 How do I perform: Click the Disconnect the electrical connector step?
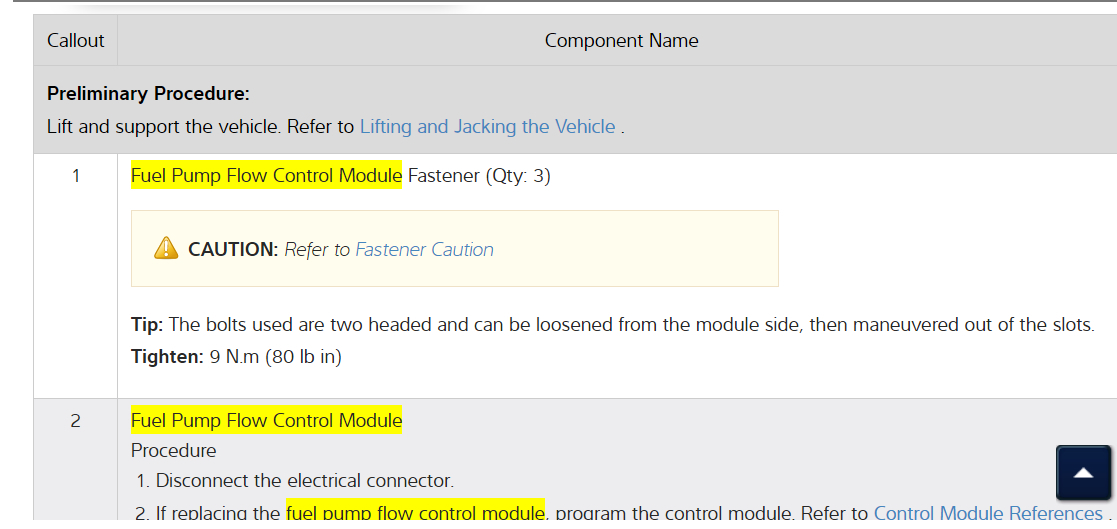click(x=305, y=481)
